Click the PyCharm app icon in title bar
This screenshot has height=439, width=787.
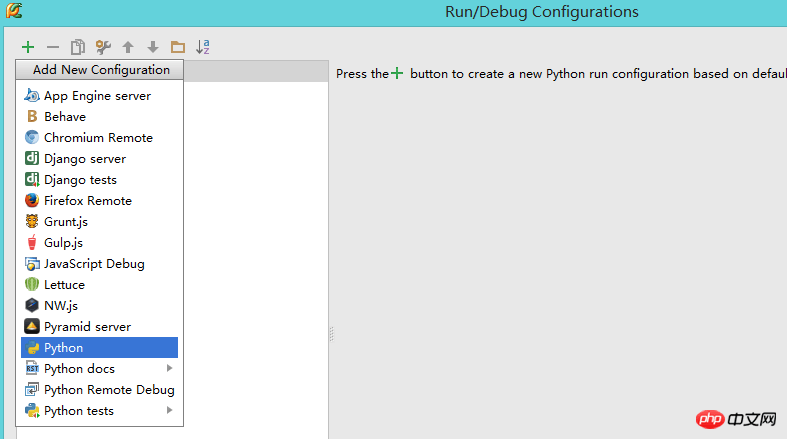(x=14, y=11)
